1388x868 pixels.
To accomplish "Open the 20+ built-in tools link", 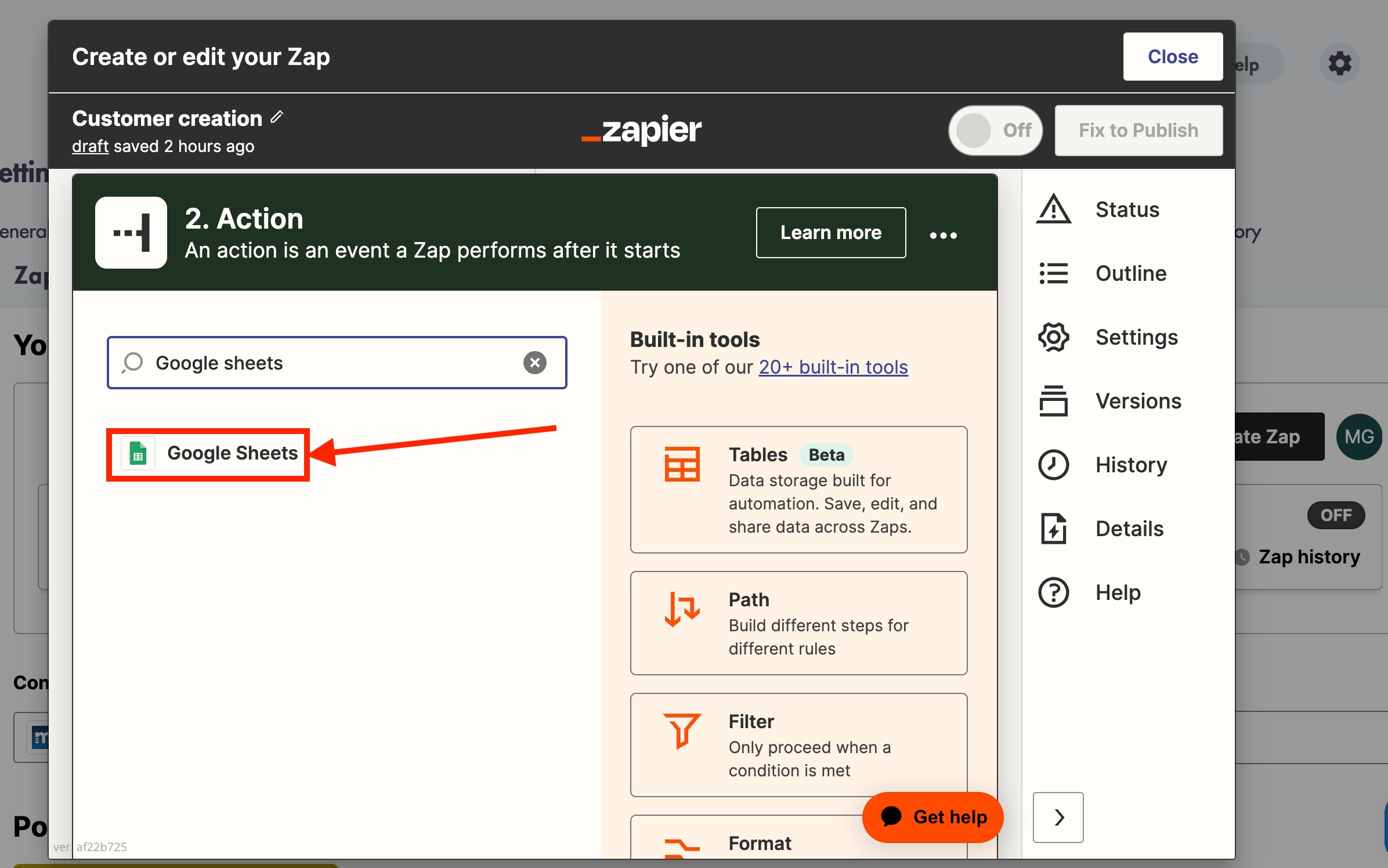I will tap(833, 367).
